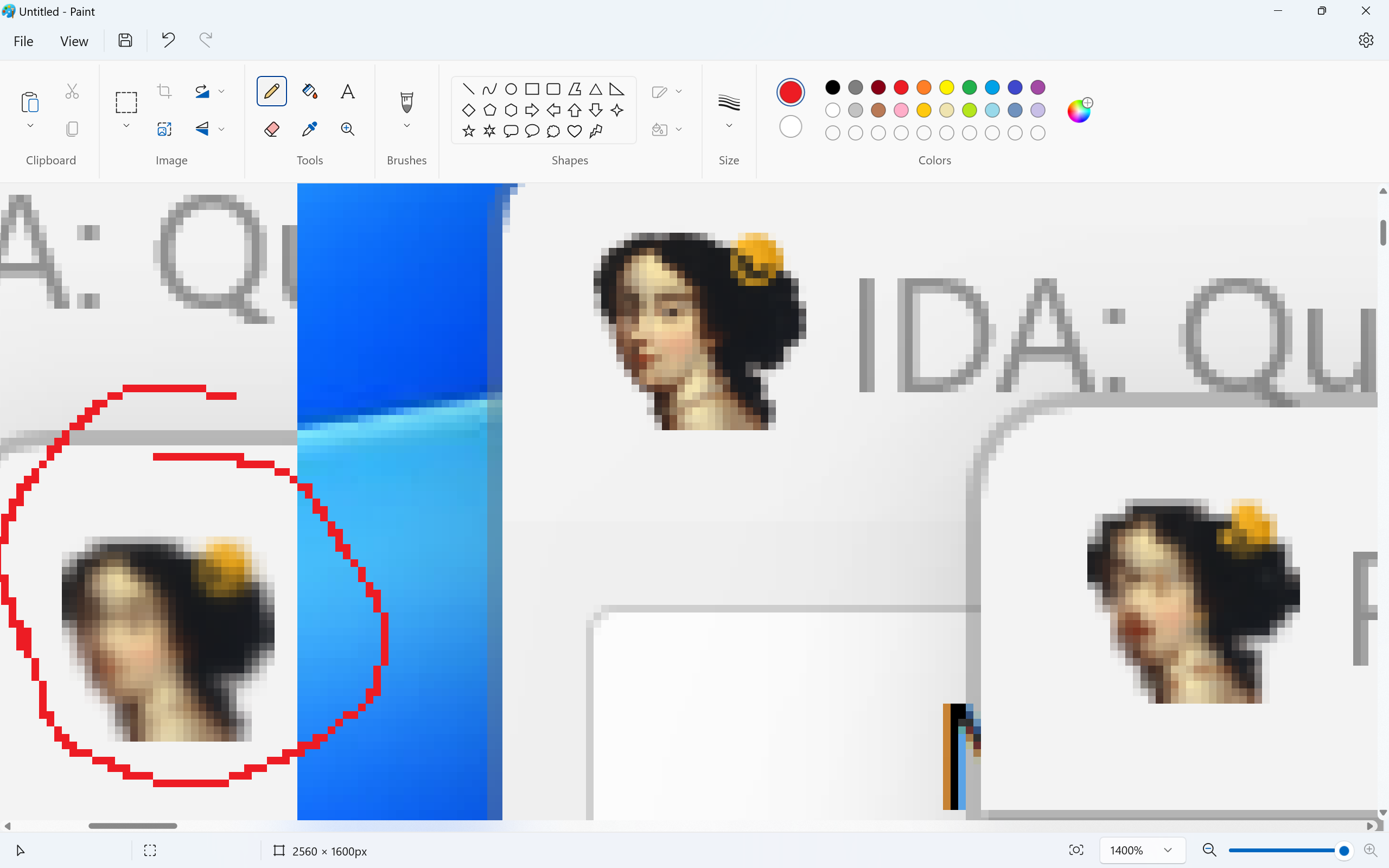Viewport: 1389px width, 868px height.
Task: Choose the Five-point star shape
Action: pos(468,131)
